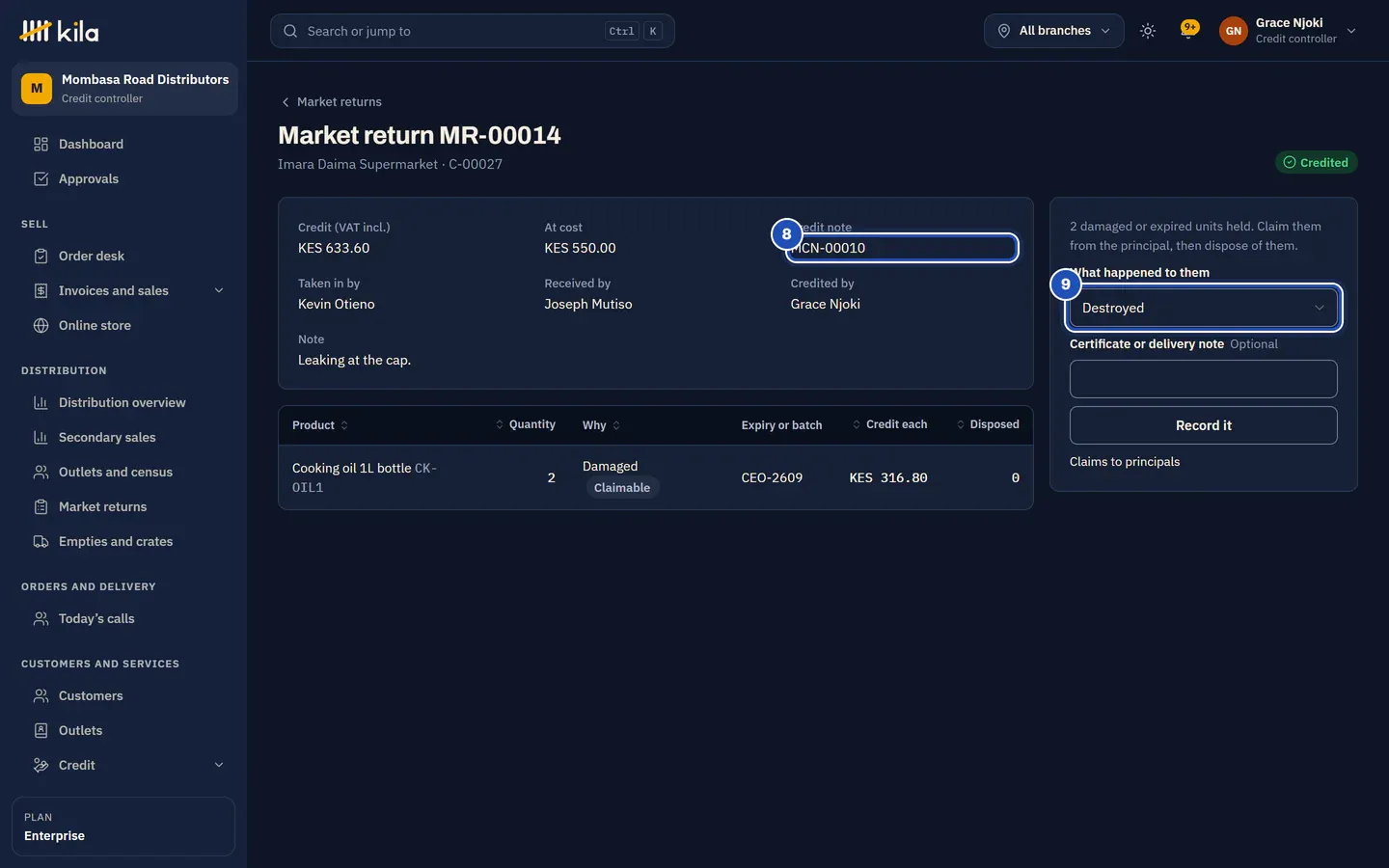Click the Certificate or delivery note field
Image resolution: width=1389 pixels, height=868 pixels.
tap(1204, 379)
